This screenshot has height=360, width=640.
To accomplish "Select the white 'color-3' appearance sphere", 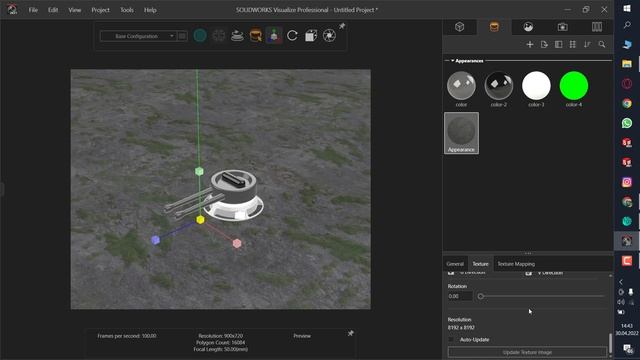I will tap(536, 86).
